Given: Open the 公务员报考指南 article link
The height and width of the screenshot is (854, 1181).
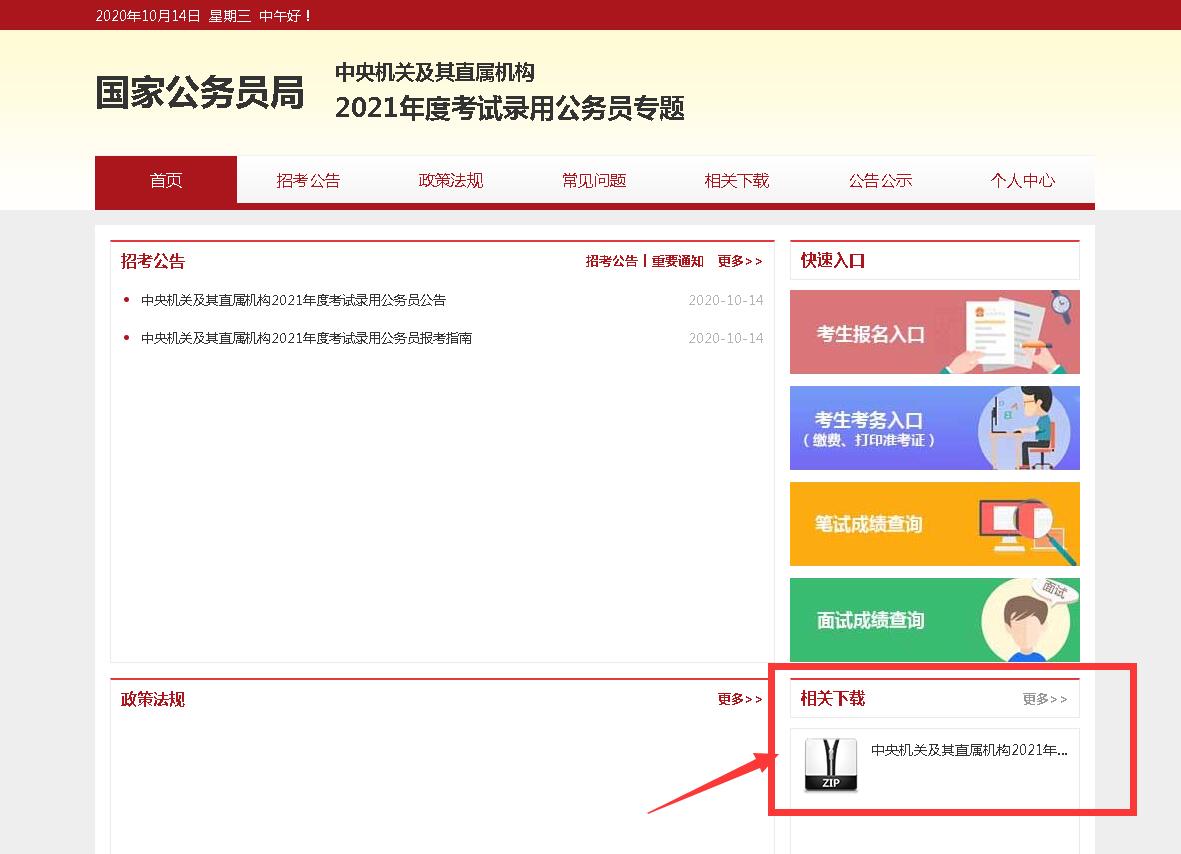Looking at the screenshot, I should (306, 338).
